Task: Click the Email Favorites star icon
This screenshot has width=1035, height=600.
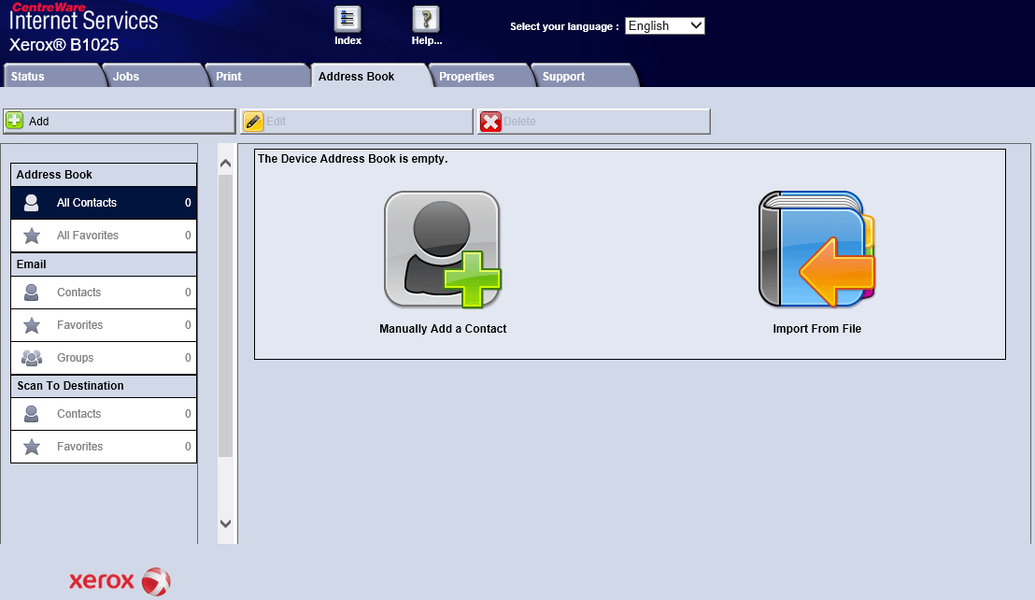Action: pos(31,325)
